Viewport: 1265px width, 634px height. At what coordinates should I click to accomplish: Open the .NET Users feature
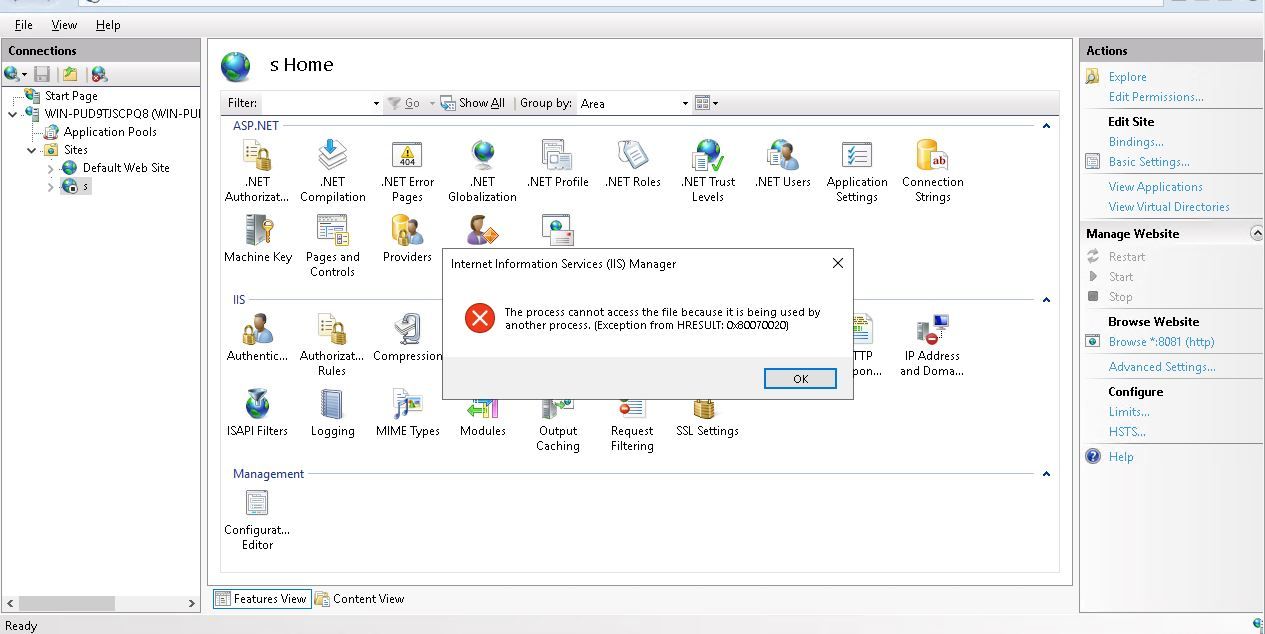coord(782,164)
